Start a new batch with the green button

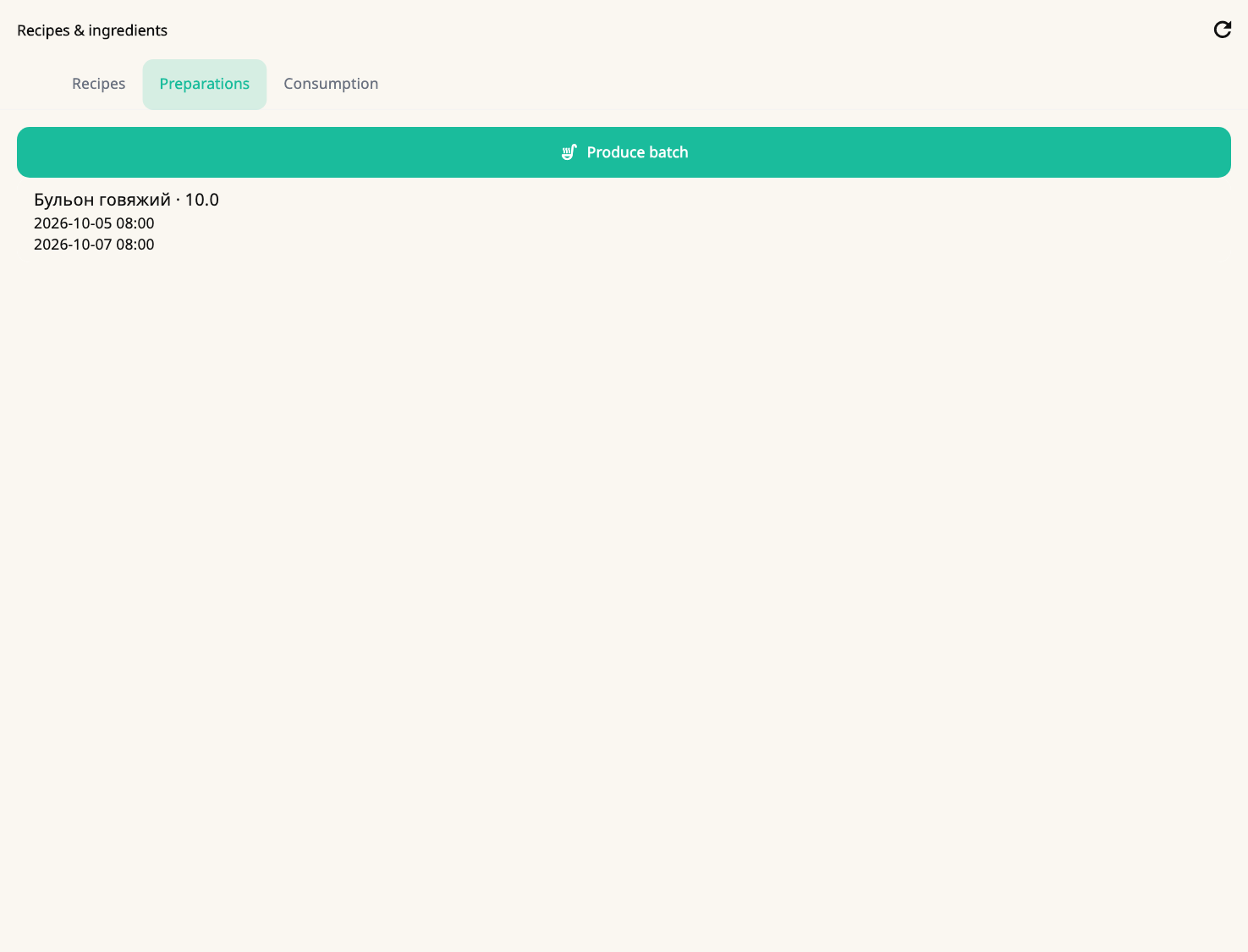tap(624, 152)
